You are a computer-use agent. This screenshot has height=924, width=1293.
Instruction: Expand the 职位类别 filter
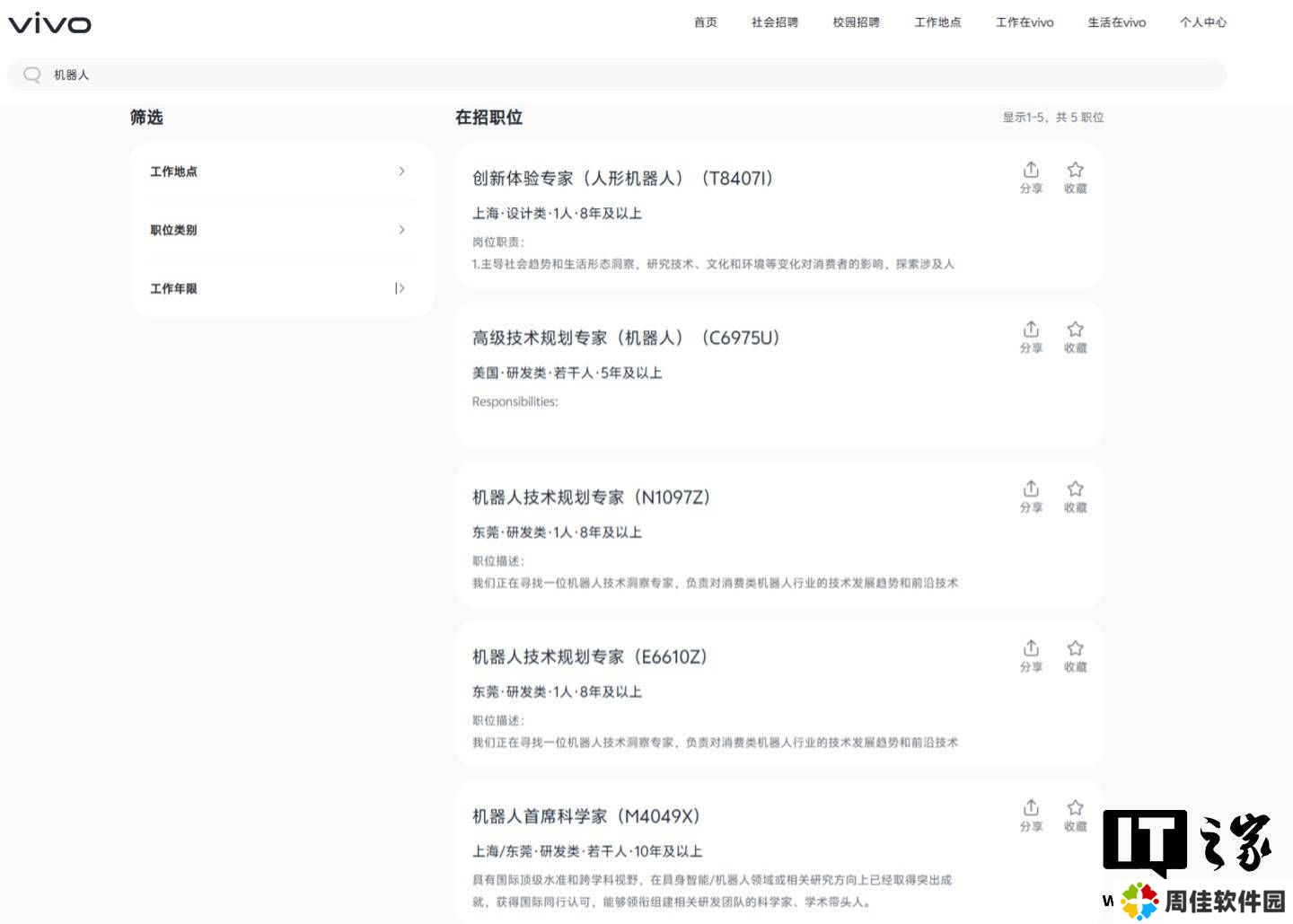281,230
